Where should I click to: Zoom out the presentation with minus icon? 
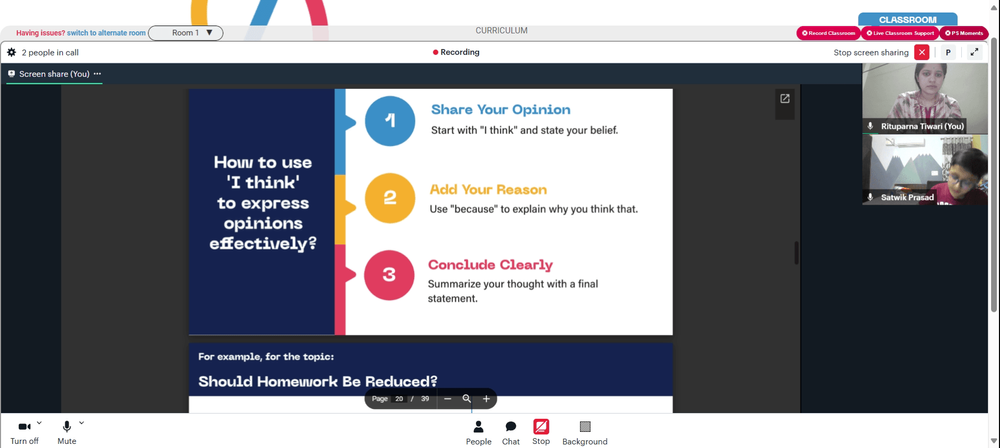pos(448,399)
